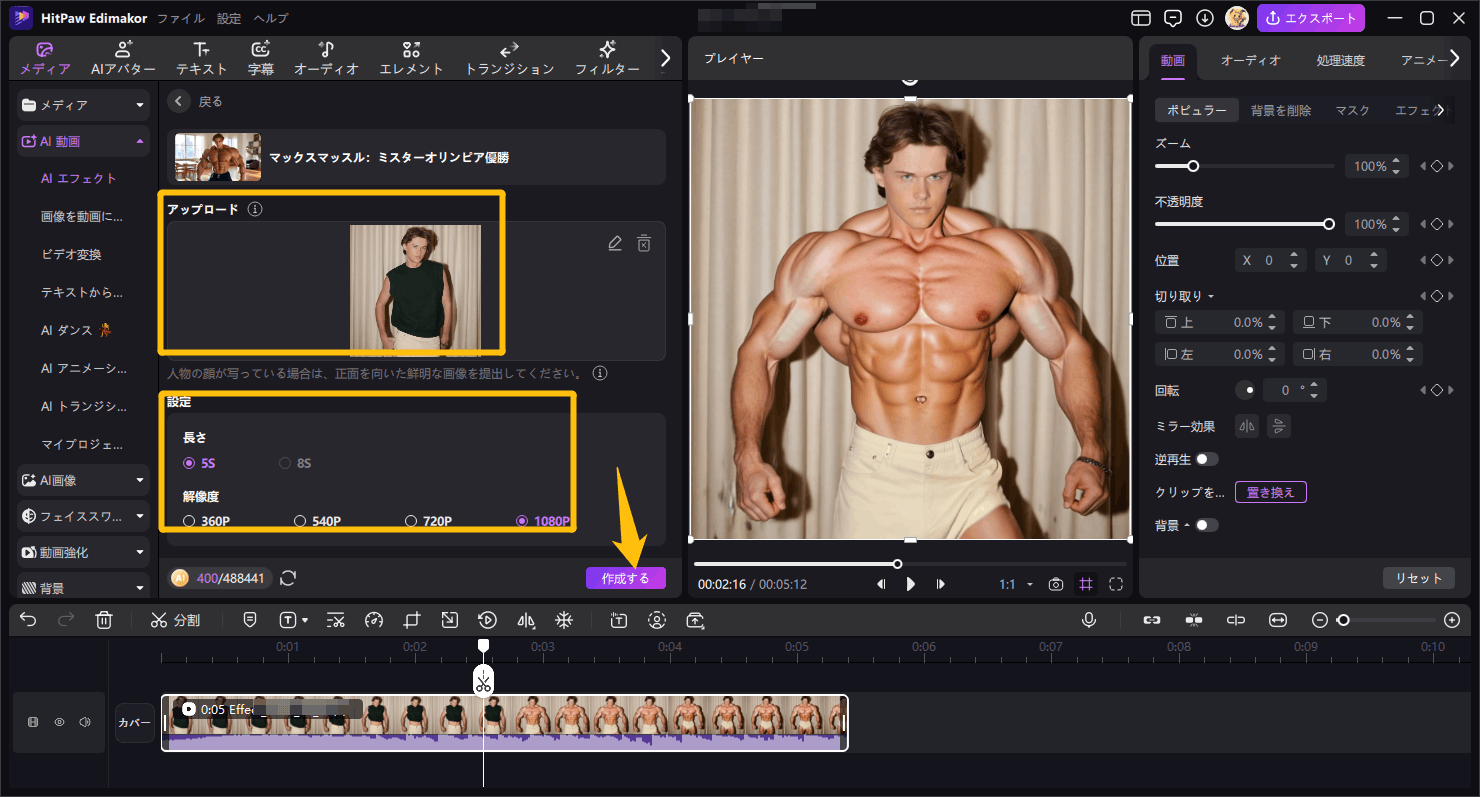Click the 作成する generate button
This screenshot has width=1480, height=797.
click(x=625, y=578)
